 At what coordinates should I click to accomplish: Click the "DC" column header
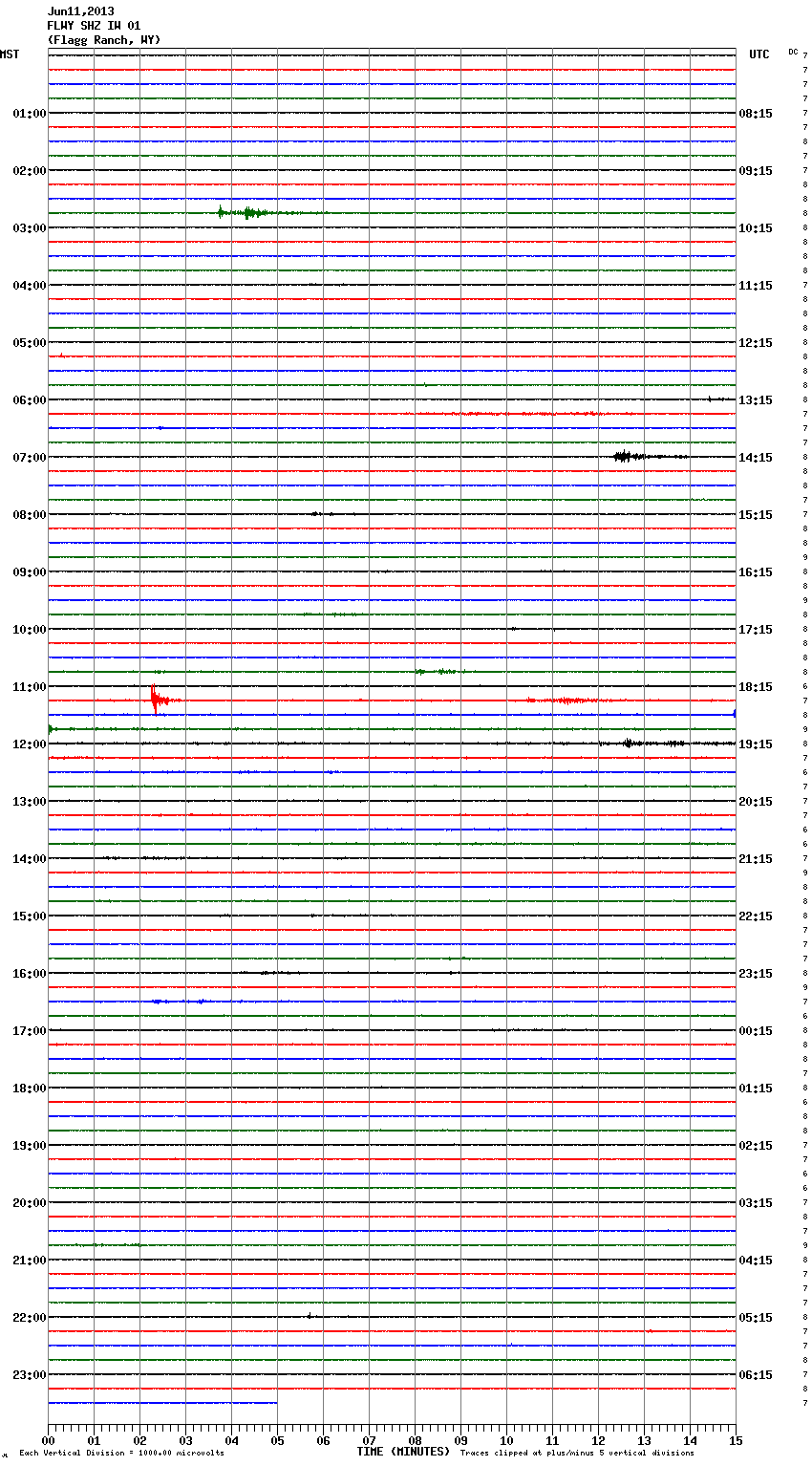point(793,52)
